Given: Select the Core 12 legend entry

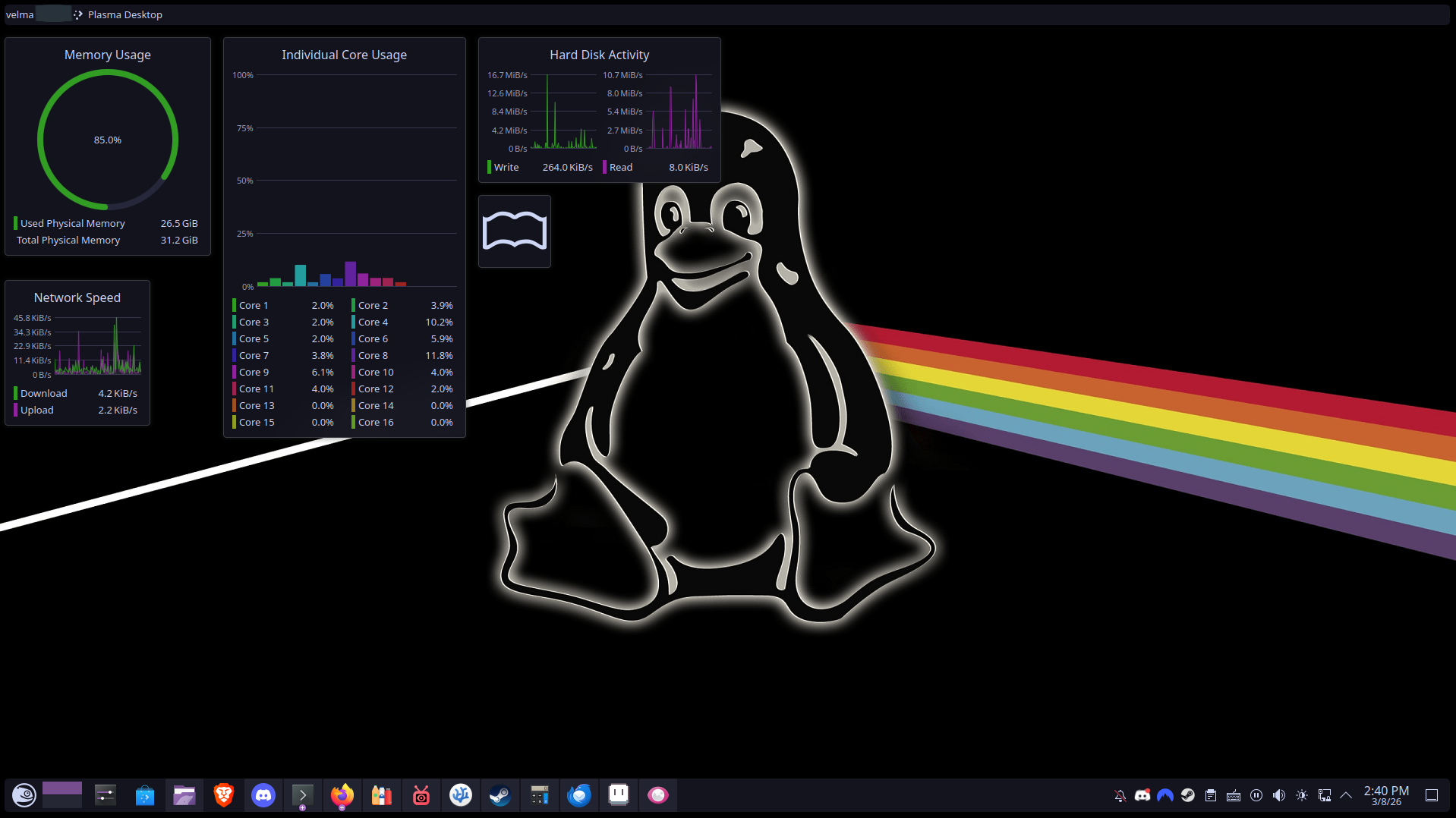Looking at the screenshot, I should coord(402,389).
